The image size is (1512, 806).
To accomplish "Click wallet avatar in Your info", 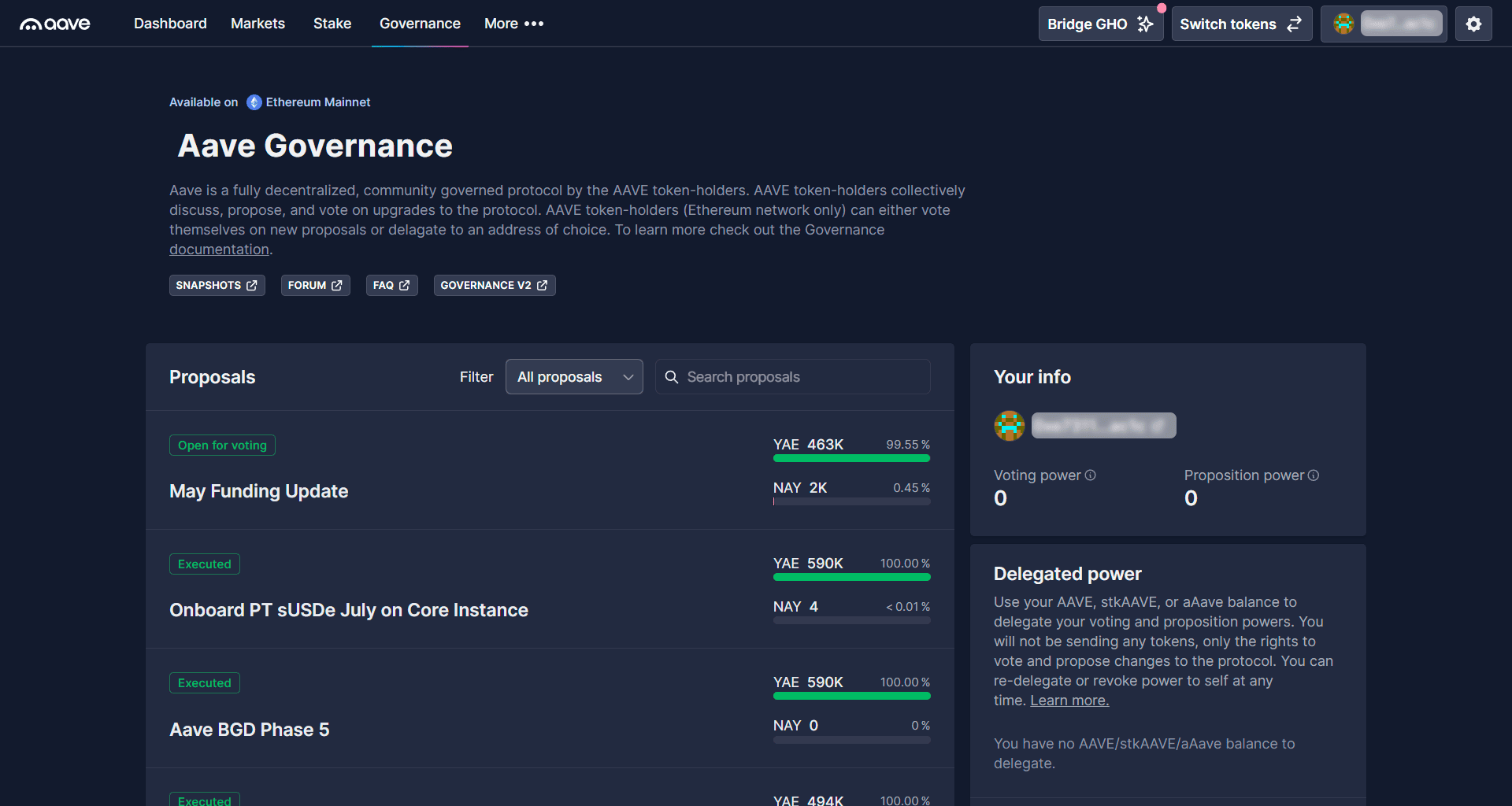I will [x=1009, y=426].
